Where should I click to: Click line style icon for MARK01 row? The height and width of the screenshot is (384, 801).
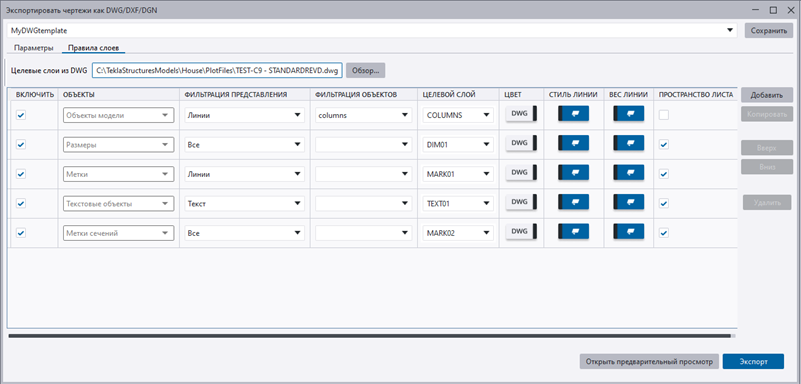[x=573, y=173]
